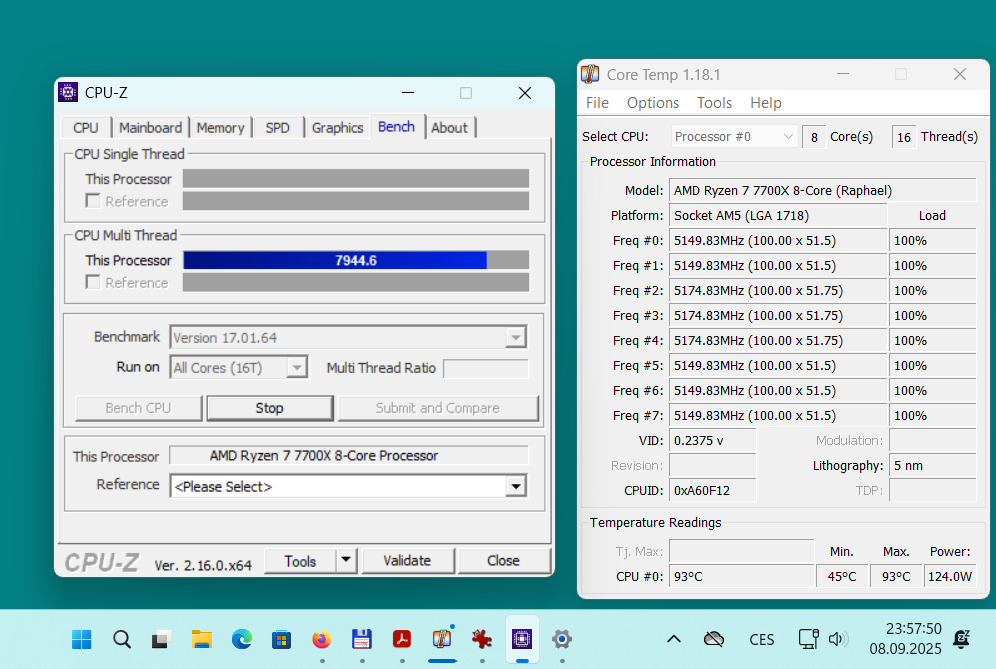The image size is (996, 669).
Task: Click the Bench CPU button
Action: (x=138, y=408)
